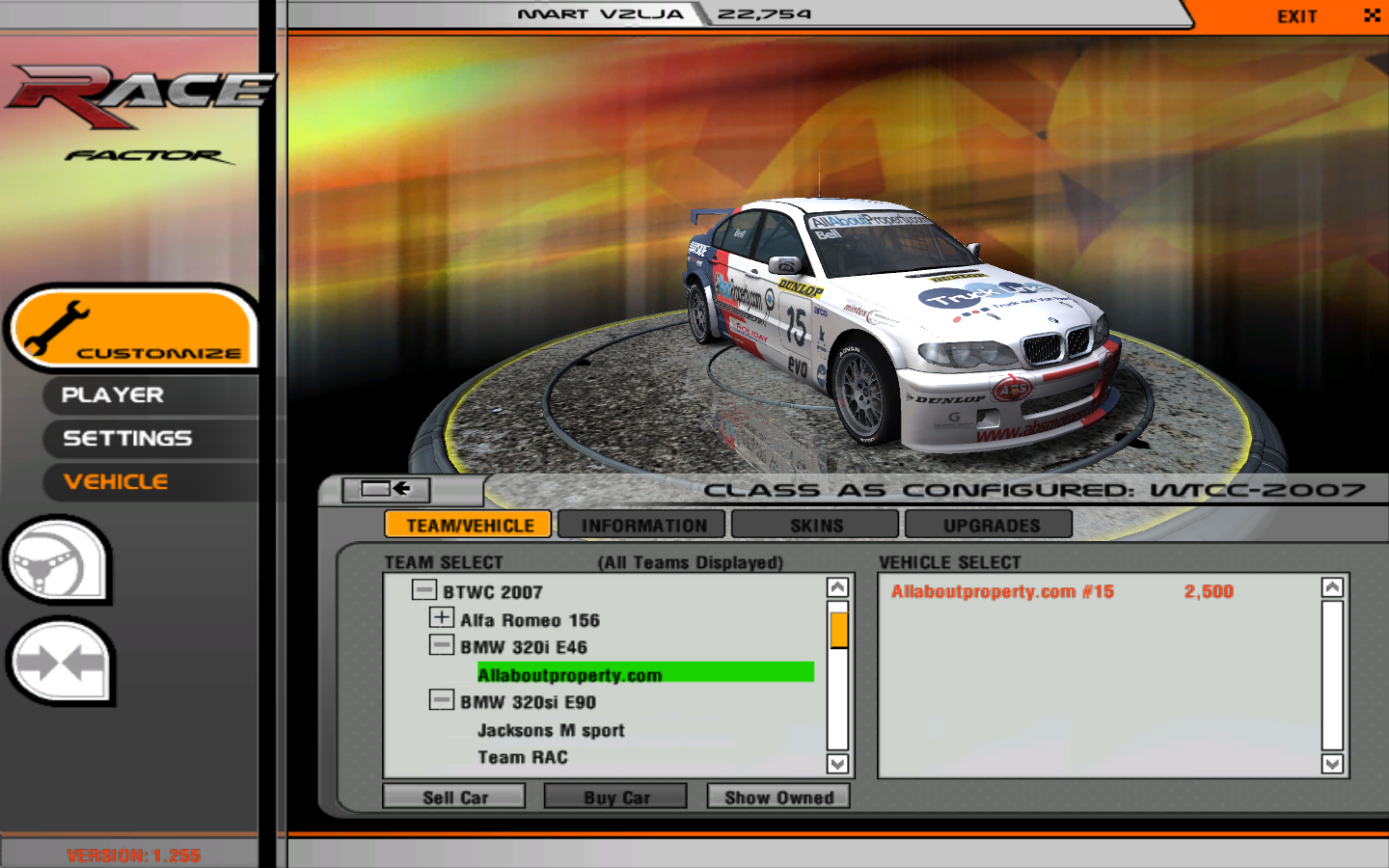Screen dimensions: 1389x868
Task: Select the BTWC 2007 series label
Action: (493, 592)
